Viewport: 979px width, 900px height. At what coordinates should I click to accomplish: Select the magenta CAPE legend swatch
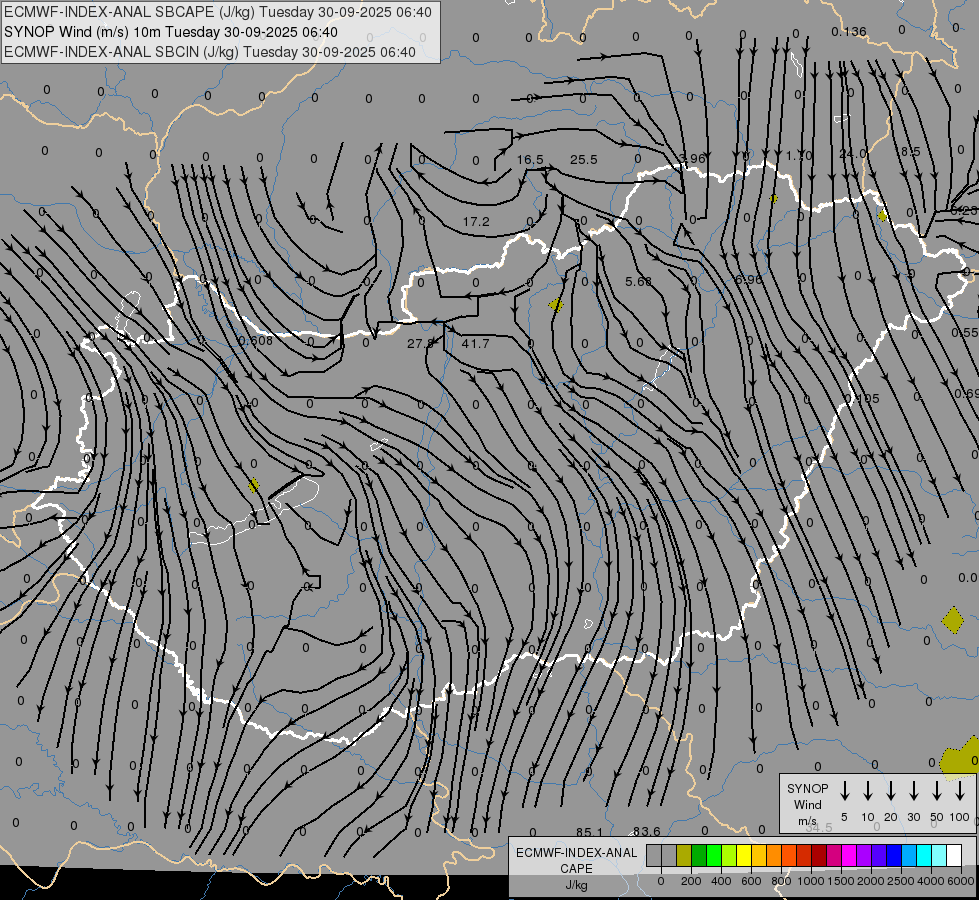pos(849,856)
